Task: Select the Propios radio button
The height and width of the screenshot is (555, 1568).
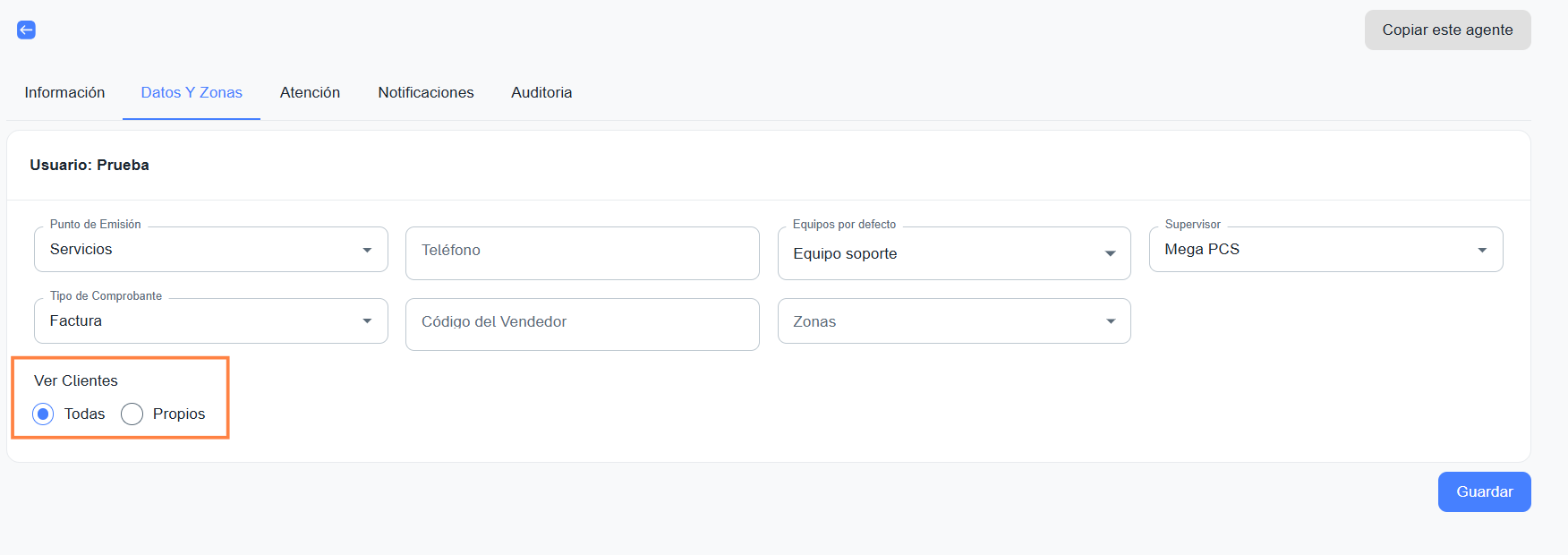Action: click(x=132, y=414)
